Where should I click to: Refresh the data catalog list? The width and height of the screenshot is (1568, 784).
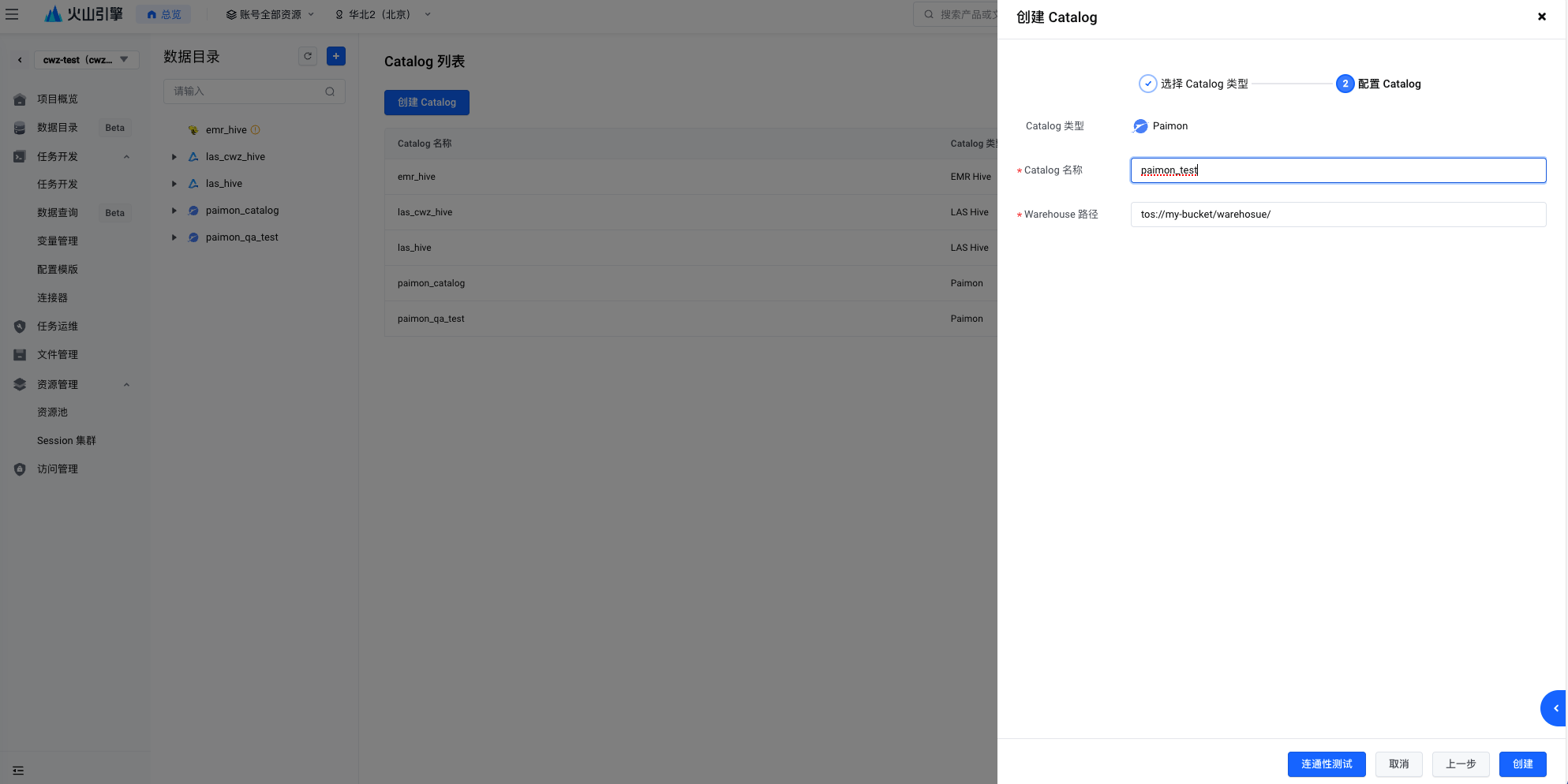point(308,56)
